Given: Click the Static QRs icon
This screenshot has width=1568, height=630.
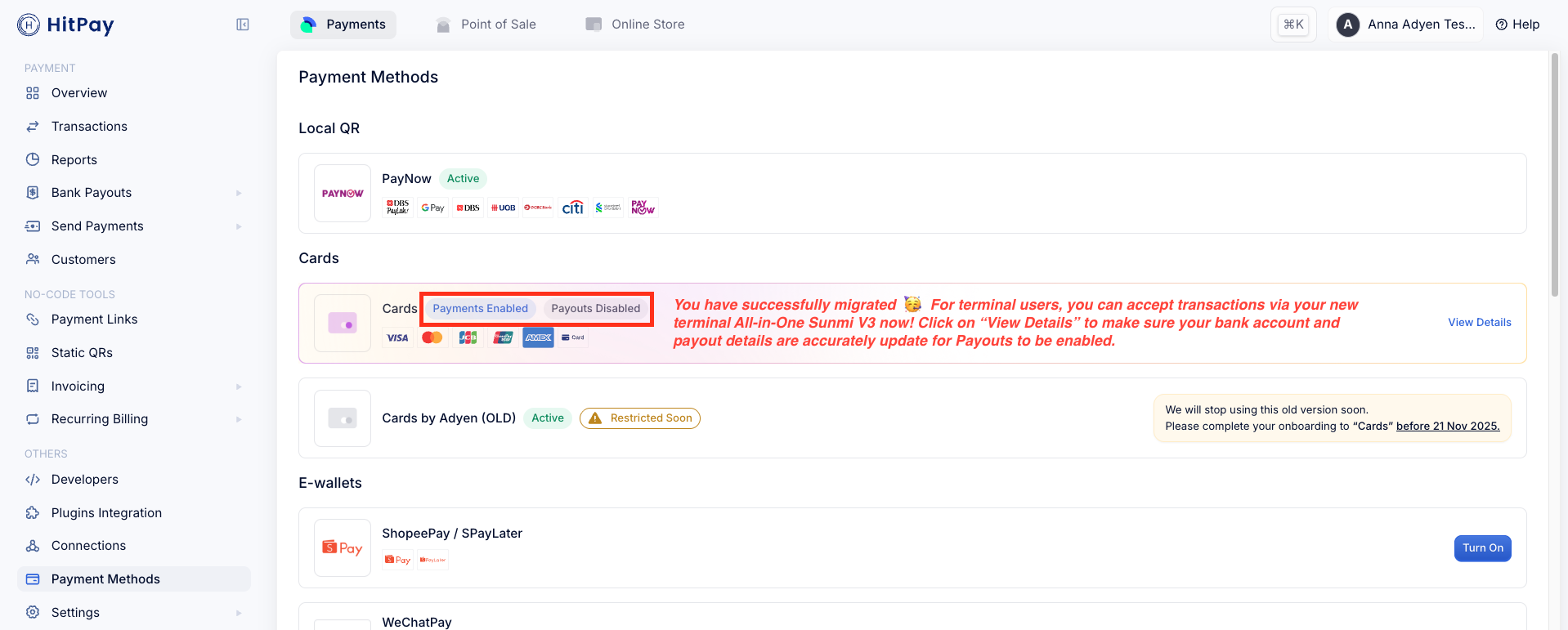Looking at the screenshot, I should 33,353.
